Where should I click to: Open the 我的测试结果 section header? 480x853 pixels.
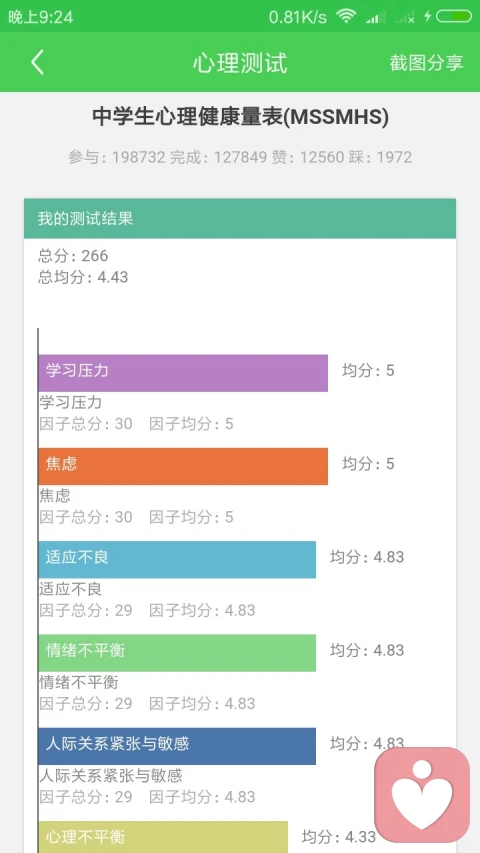click(240, 219)
